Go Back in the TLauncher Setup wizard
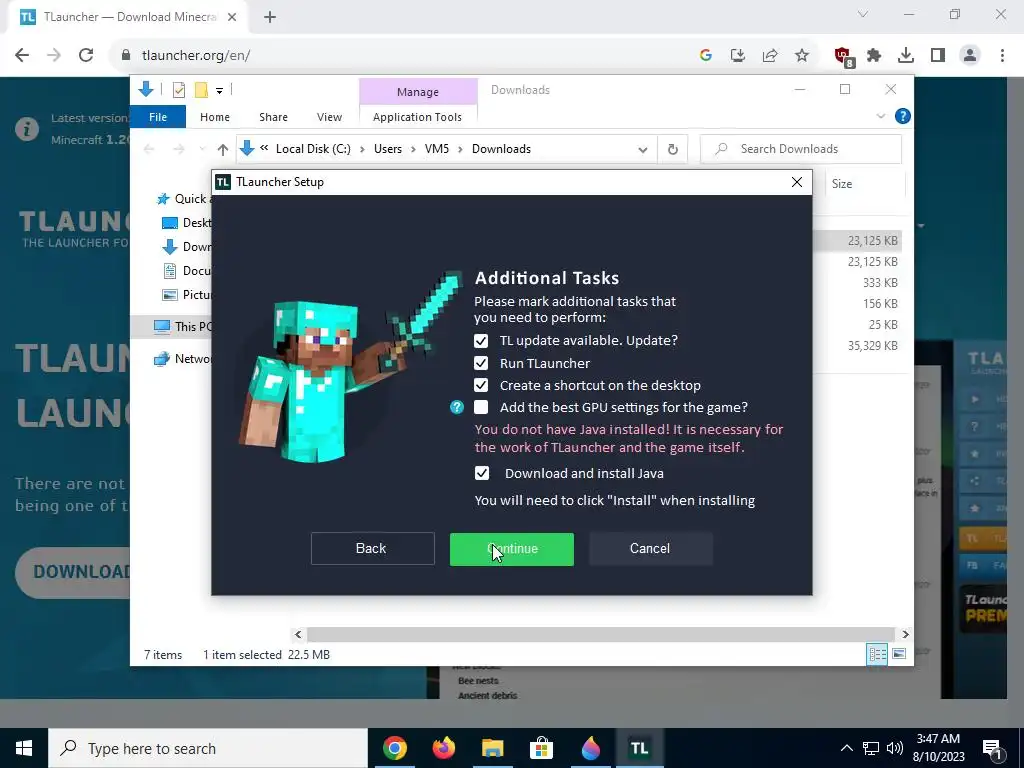 click(372, 549)
